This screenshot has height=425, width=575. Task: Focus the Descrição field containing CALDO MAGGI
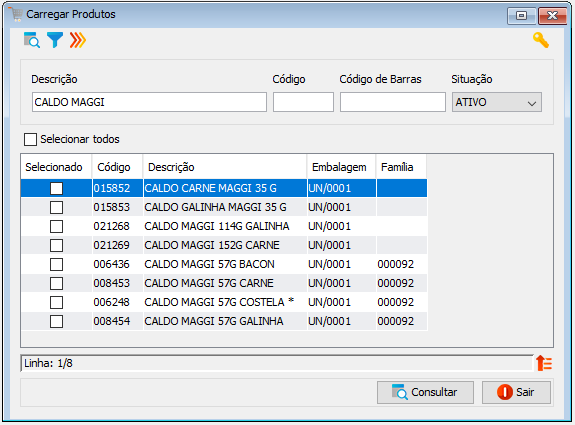149,102
